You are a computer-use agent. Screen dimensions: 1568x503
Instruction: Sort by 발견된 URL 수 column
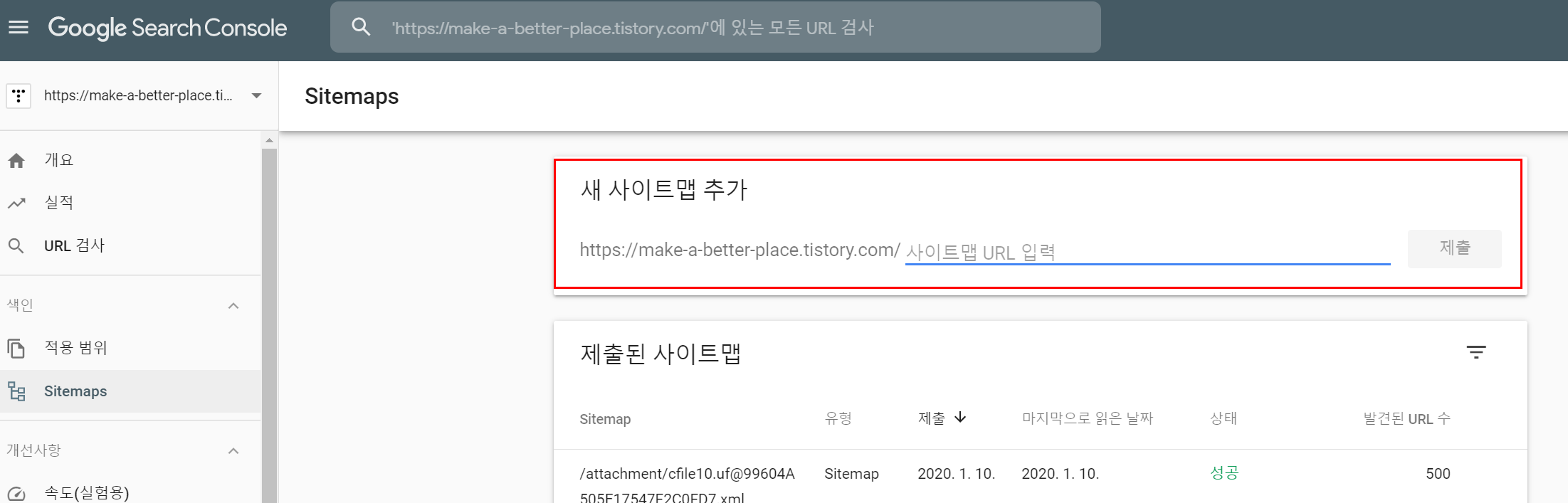click(1406, 418)
